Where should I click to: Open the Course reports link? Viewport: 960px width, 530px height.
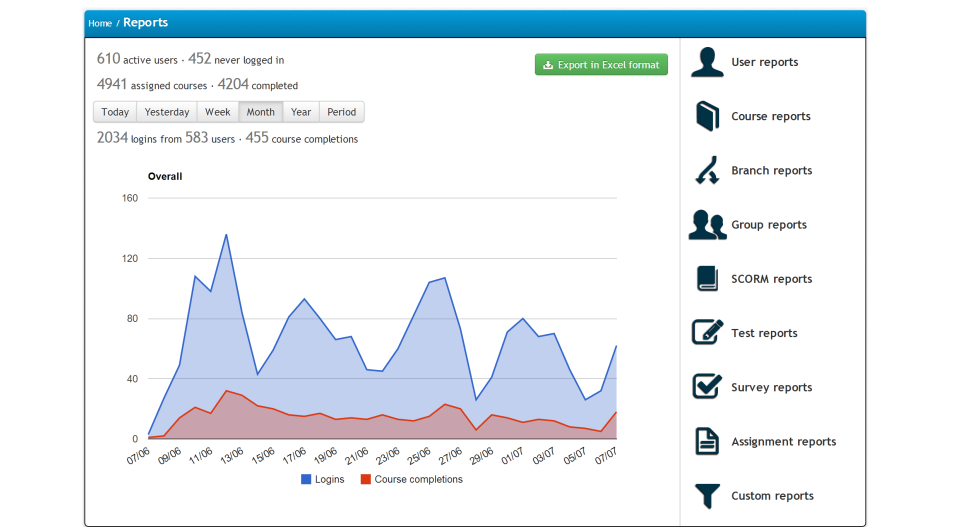(x=771, y=116)
